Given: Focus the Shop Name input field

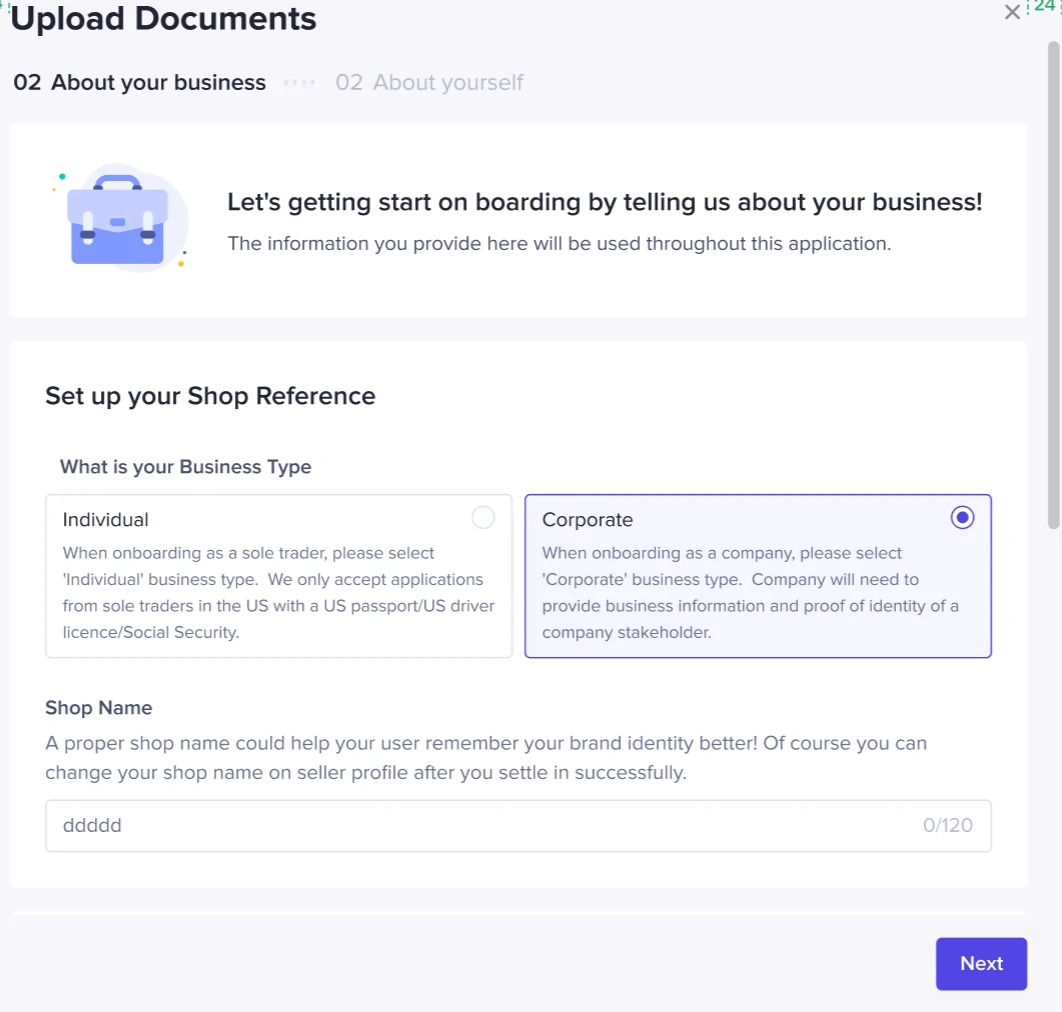Looking at the screenshot, I should point(480,826).
